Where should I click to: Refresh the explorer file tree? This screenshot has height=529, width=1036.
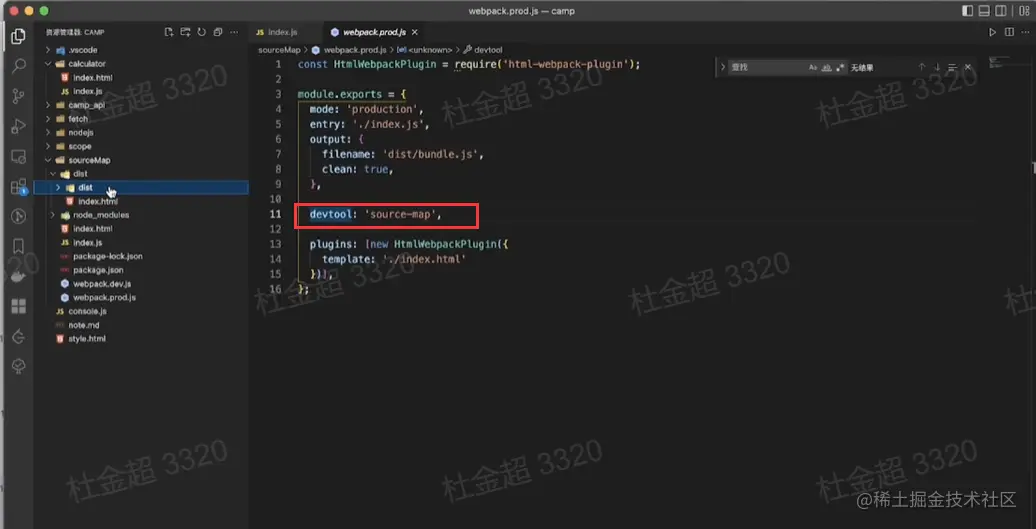202,32
